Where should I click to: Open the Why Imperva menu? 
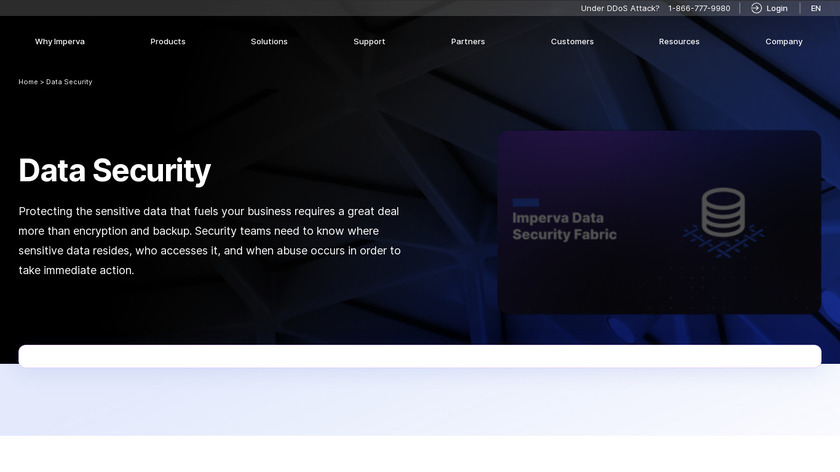59,41
